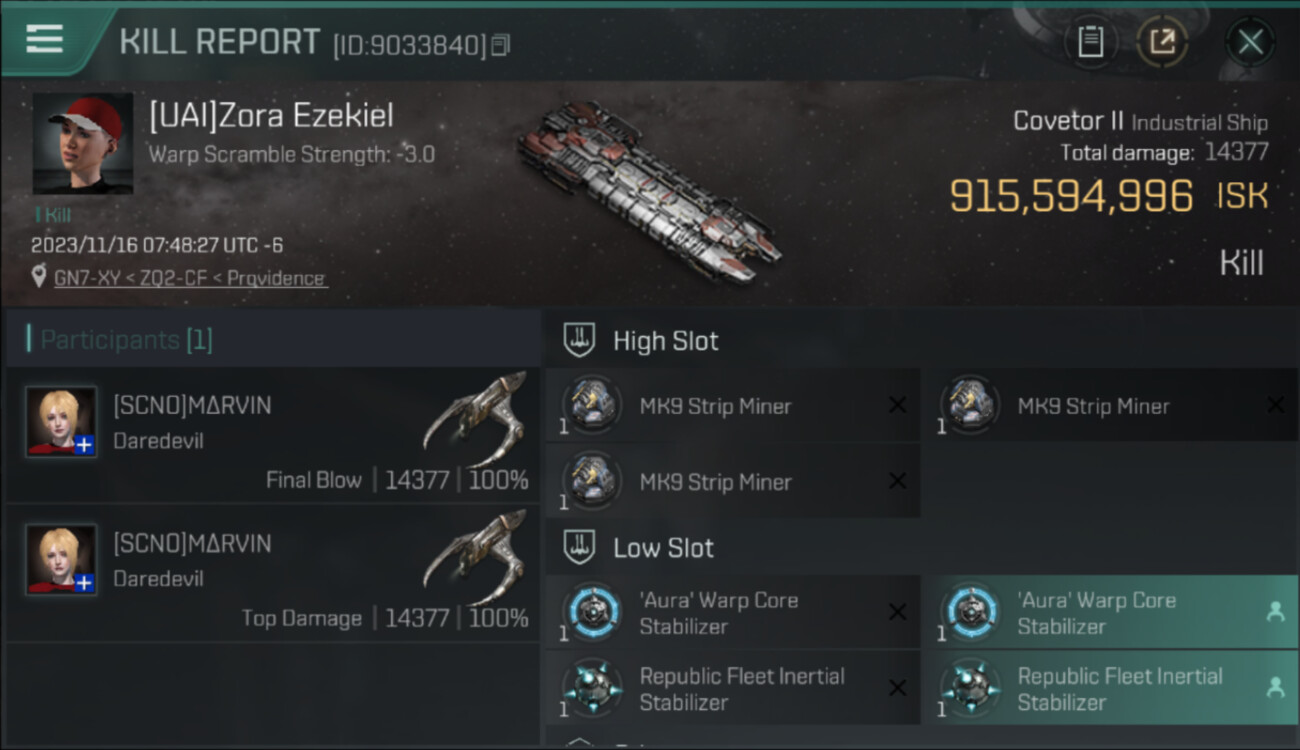Click the clipboard report icon
This screenshot has width=1300, height=750.
pyautogui.click(x=1090, y=42)
